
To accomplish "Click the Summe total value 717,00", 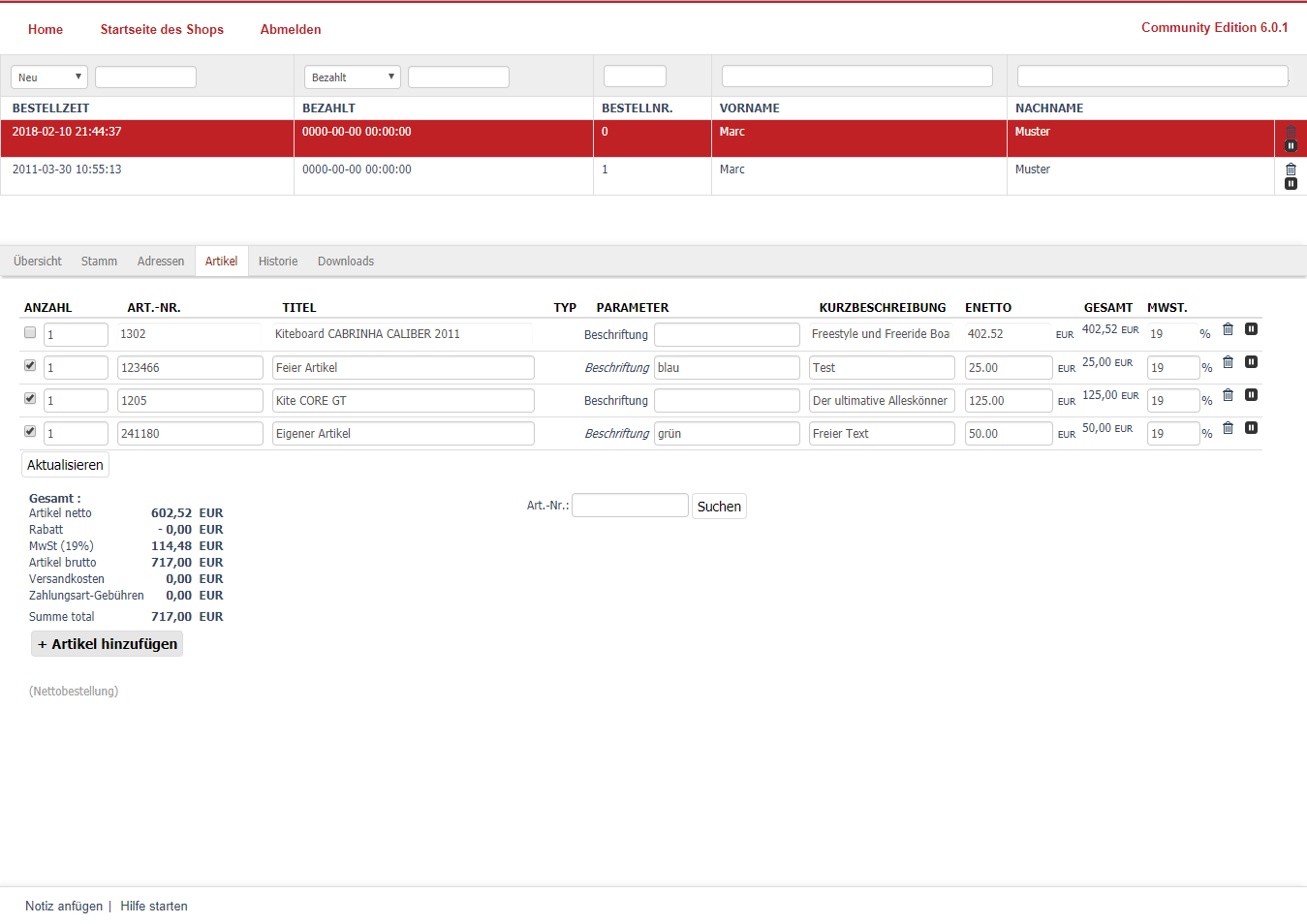I will [x=171, y=617].
